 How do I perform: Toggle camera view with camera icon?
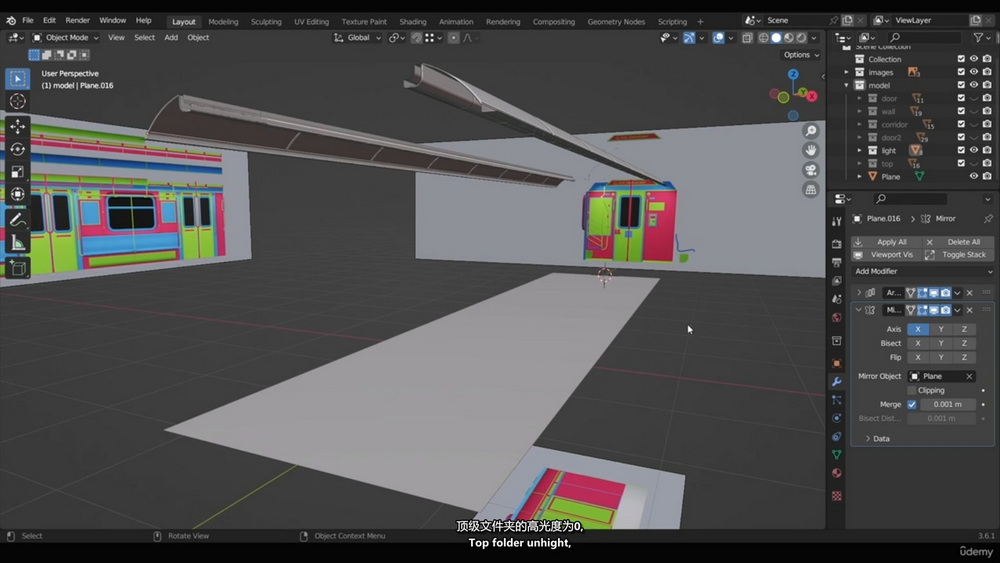click(x=811, y=170)
